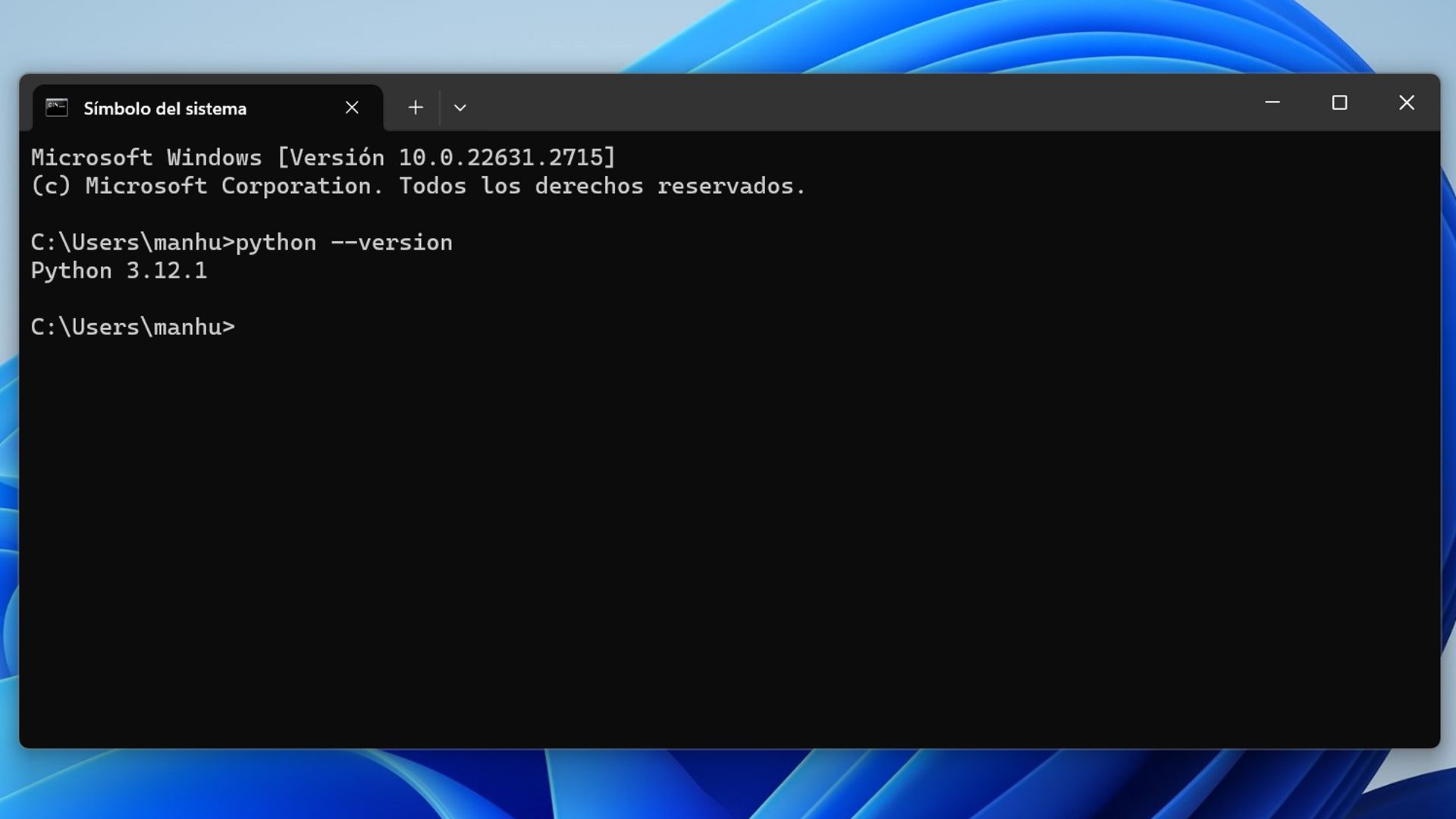Click the window close X icon

tap(1407, 102)
